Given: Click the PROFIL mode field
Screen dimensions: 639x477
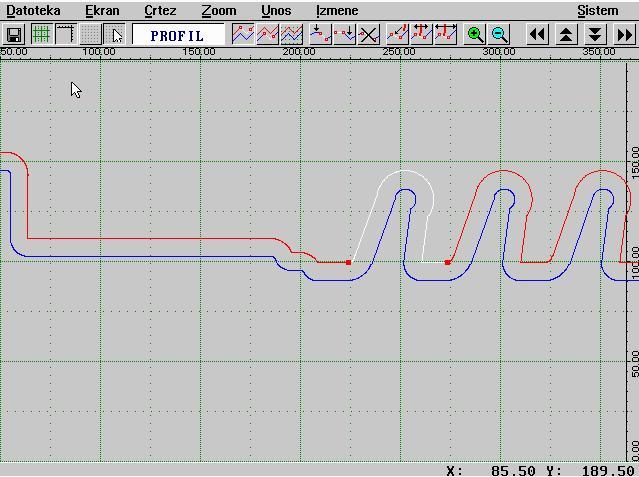Looking at the screenshot, I should point(178,35).
